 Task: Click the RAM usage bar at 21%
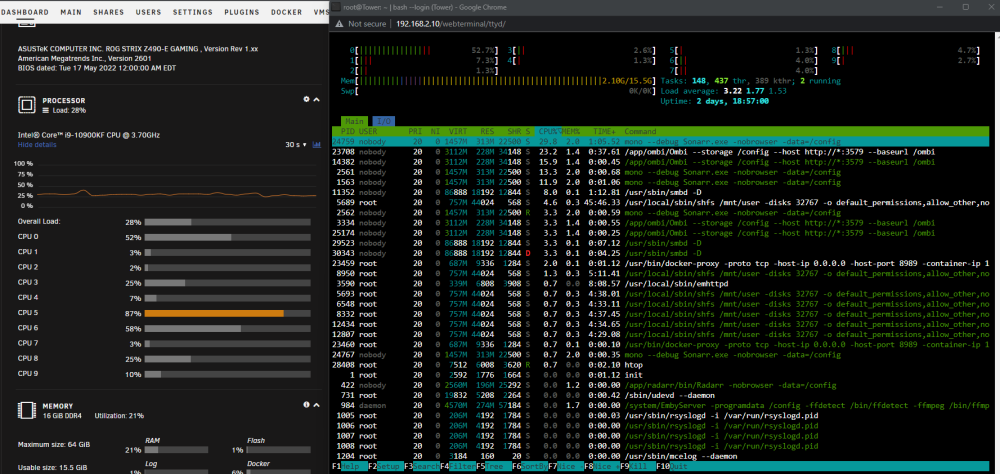coord(176,450)
